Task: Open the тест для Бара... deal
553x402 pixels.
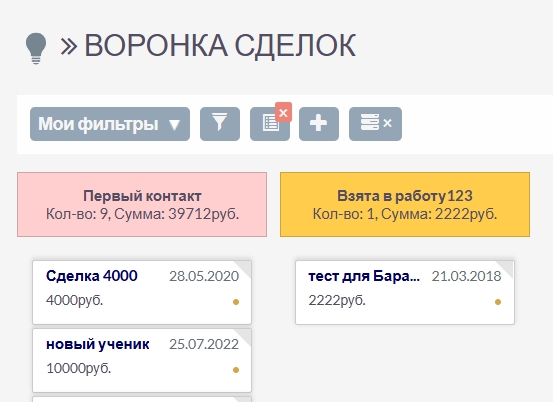Action: [364, 276]
